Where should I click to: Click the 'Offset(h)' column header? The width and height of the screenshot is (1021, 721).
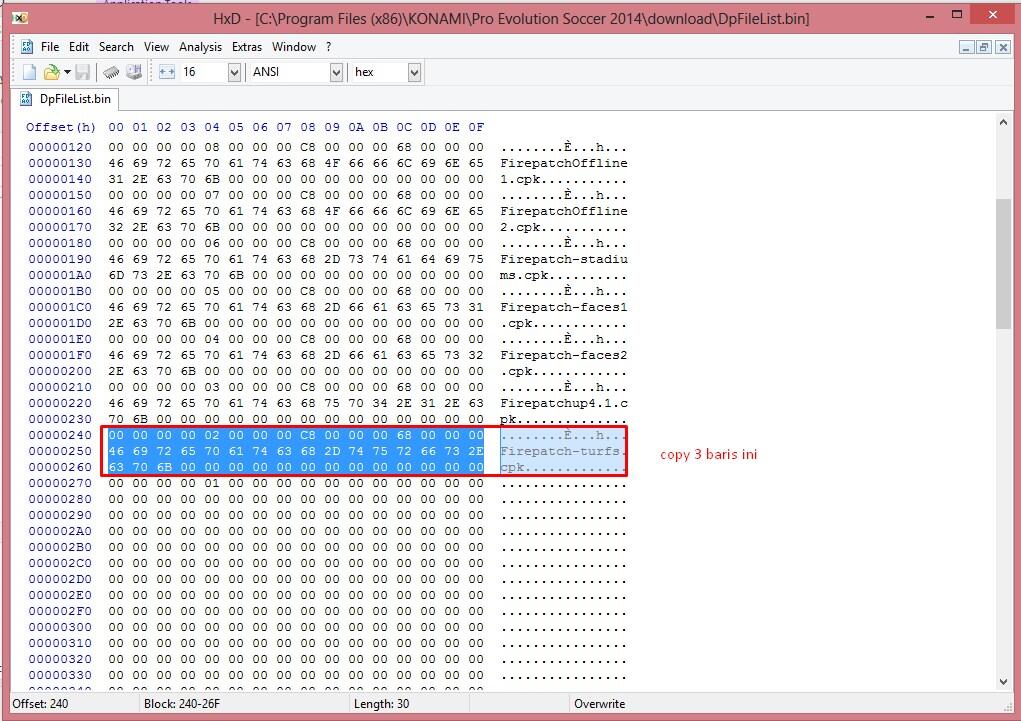click(61, 127)
